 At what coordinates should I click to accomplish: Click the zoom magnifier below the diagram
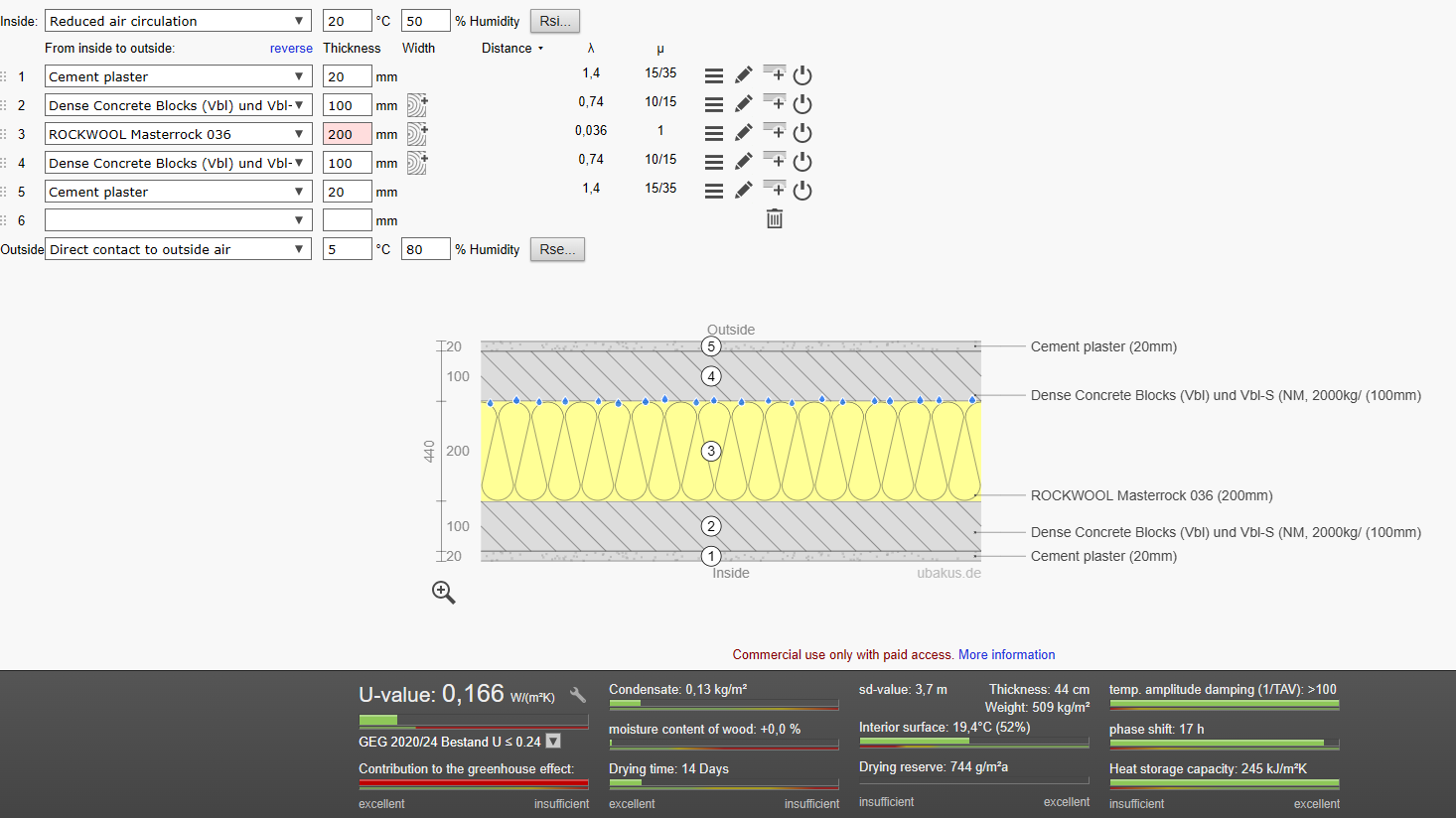pyautogui.click(x=444, y=593)
